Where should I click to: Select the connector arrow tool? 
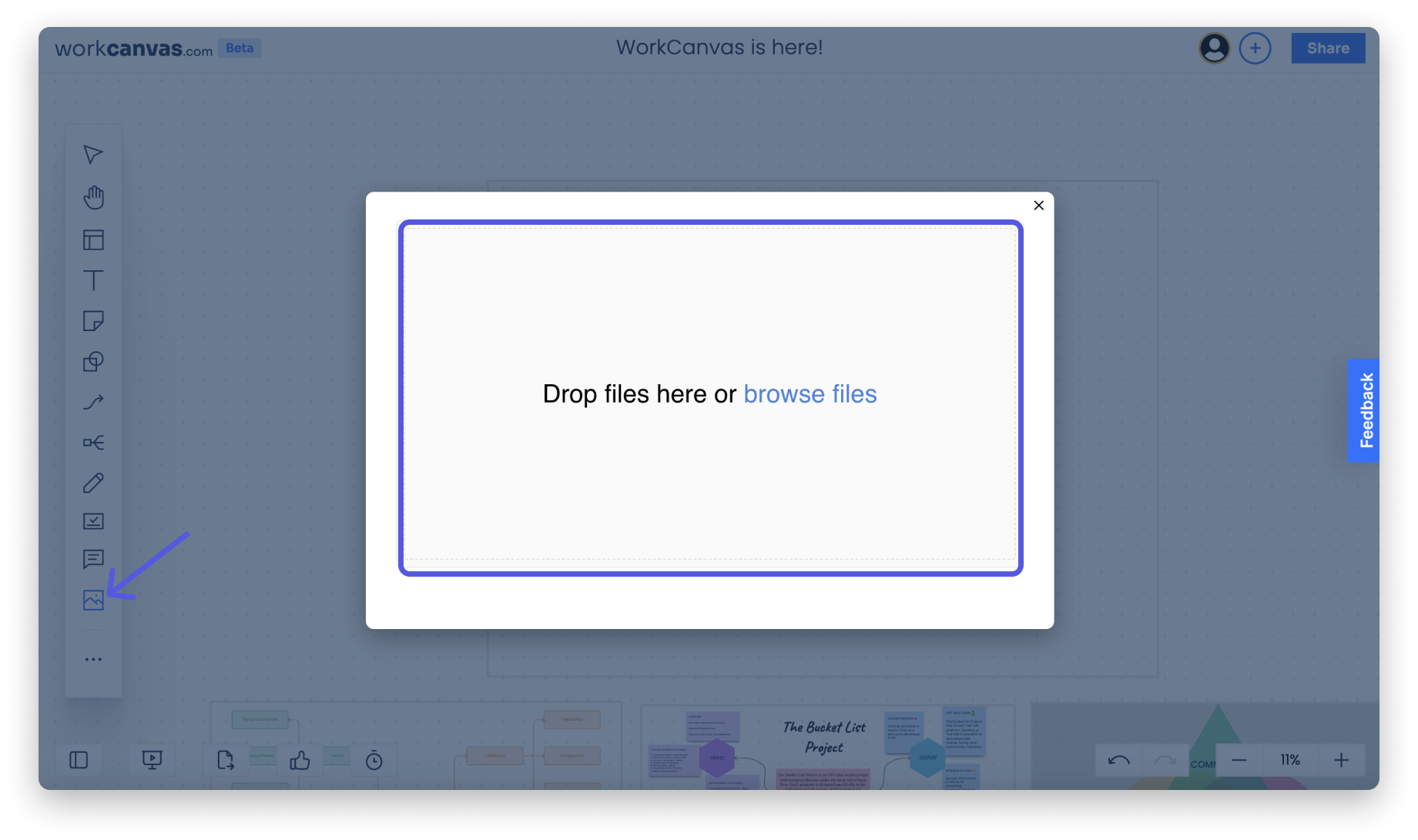click(92, 401)
